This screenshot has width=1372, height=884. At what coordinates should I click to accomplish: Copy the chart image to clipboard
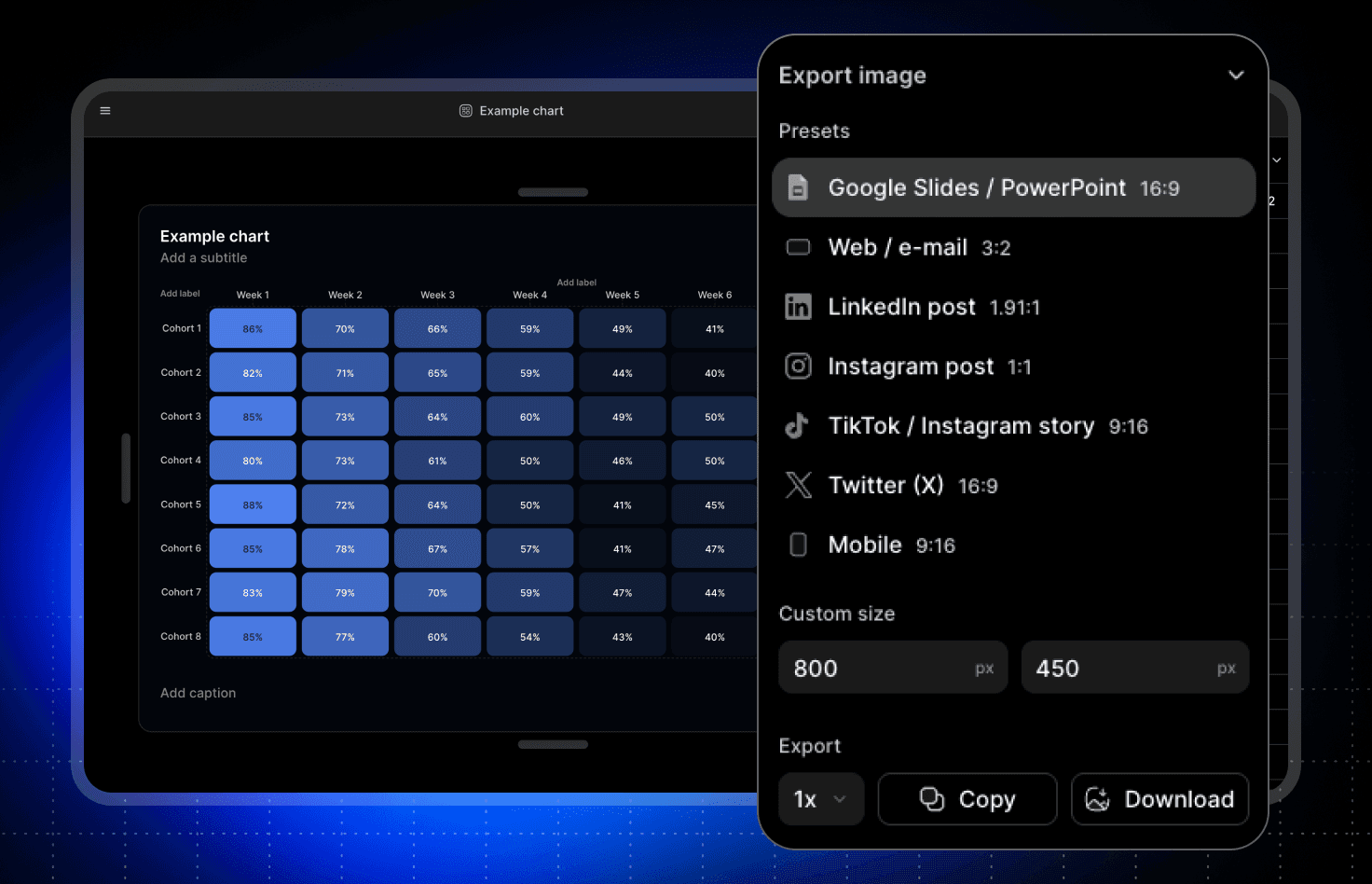click(967, 799)
